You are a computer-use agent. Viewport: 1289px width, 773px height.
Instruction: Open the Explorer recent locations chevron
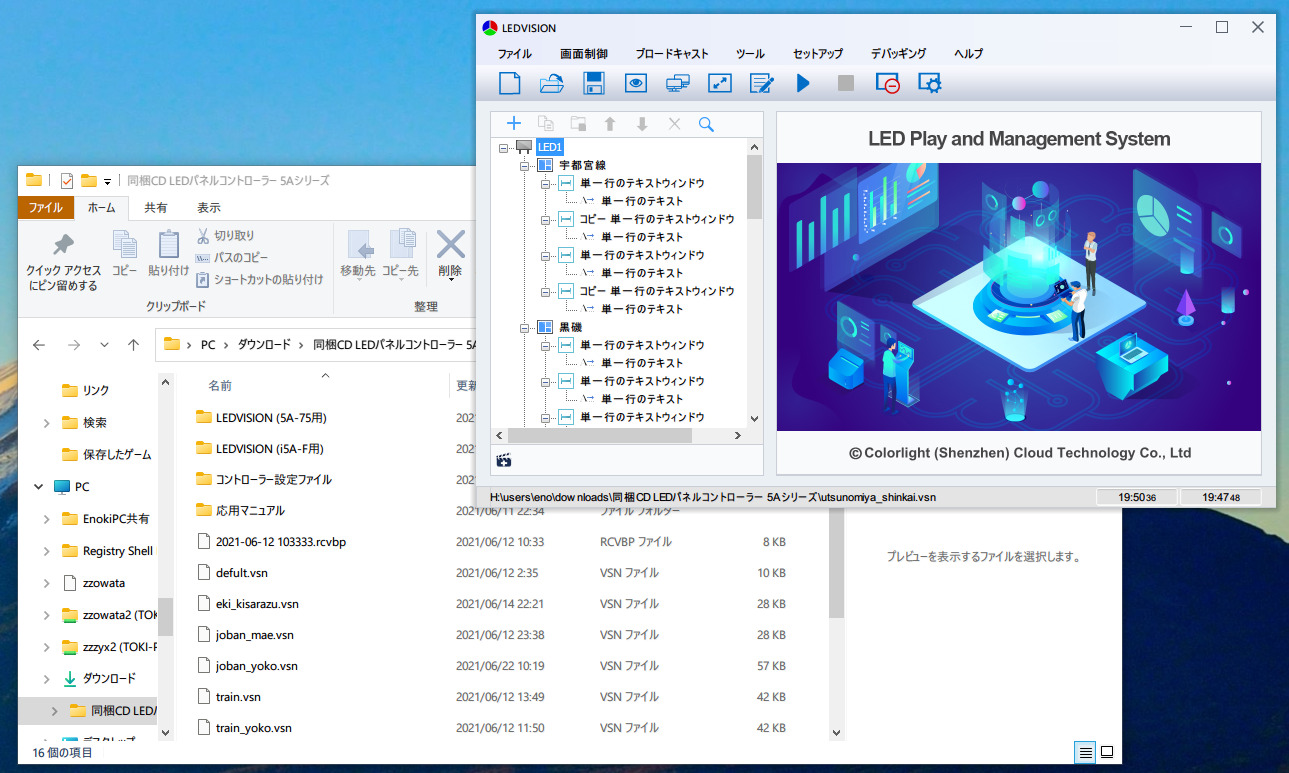pos(104,345)
